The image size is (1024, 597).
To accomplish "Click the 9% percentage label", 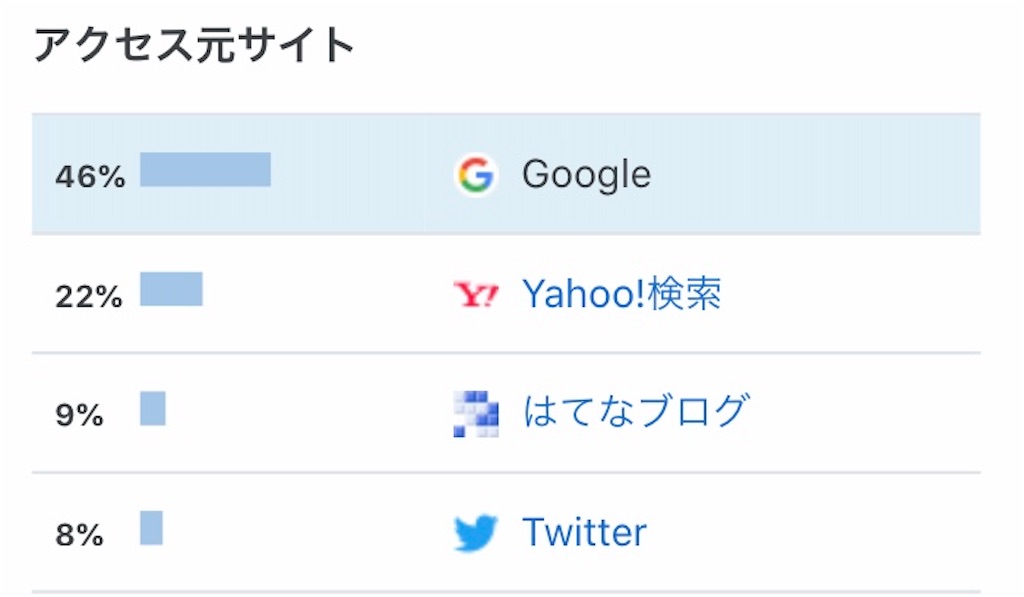I will 79,415.
